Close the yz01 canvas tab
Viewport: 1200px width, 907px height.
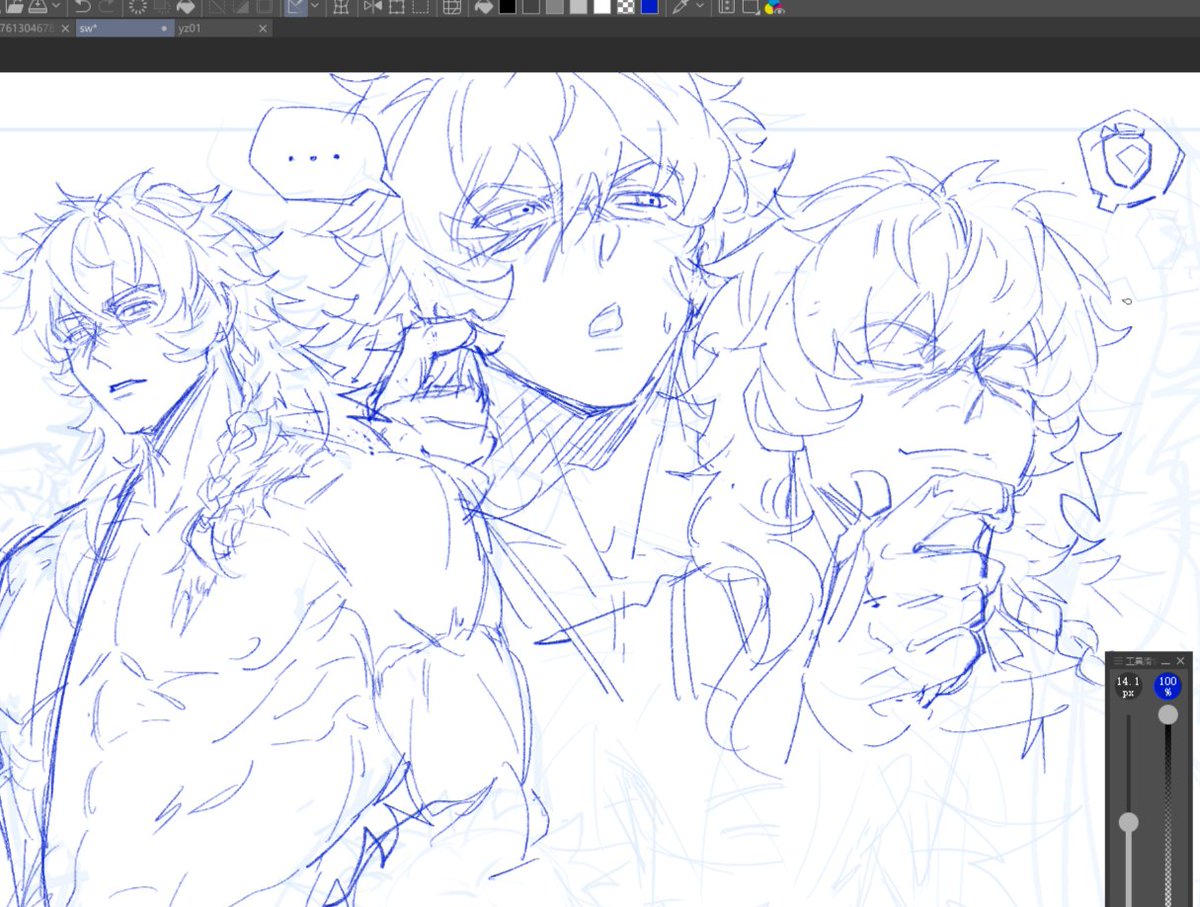coord(263,29)
